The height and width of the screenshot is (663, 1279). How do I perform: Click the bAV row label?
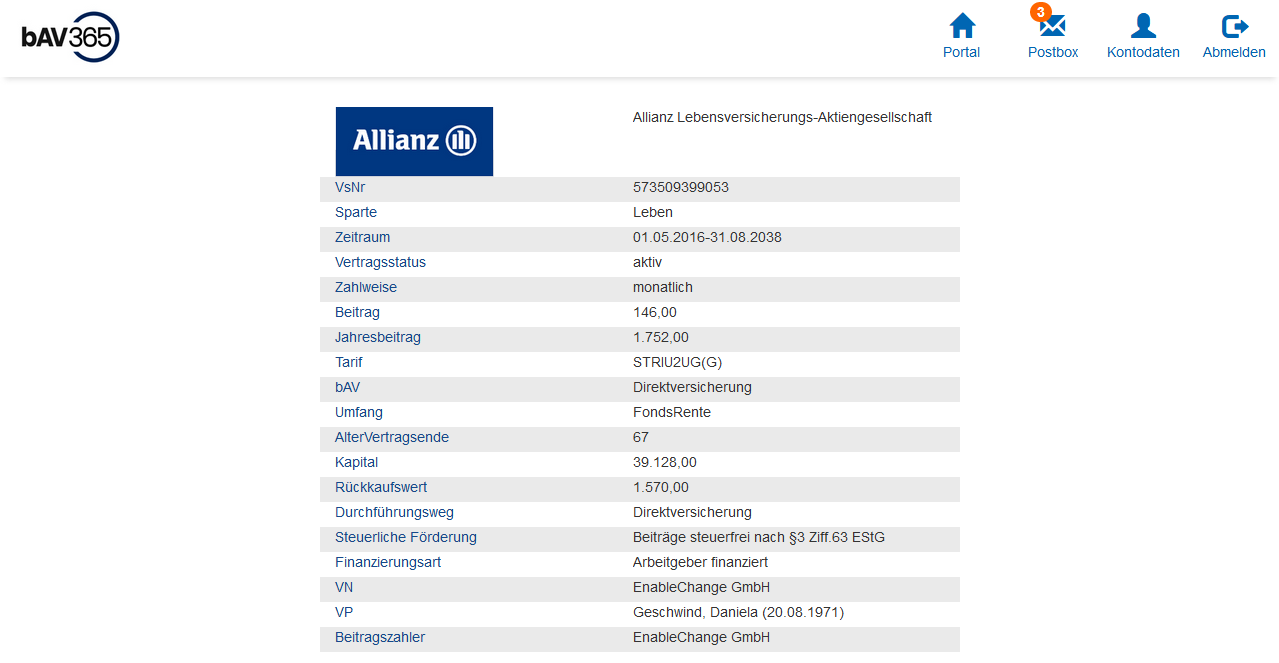click(347, 388)
